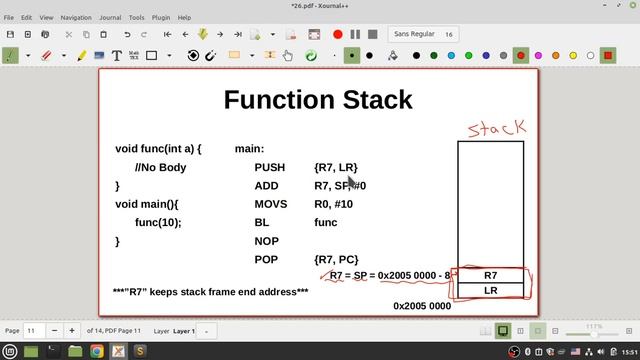The image size is (640, 360).
Task: Pause the audio recording
Action: pos(355,34)
